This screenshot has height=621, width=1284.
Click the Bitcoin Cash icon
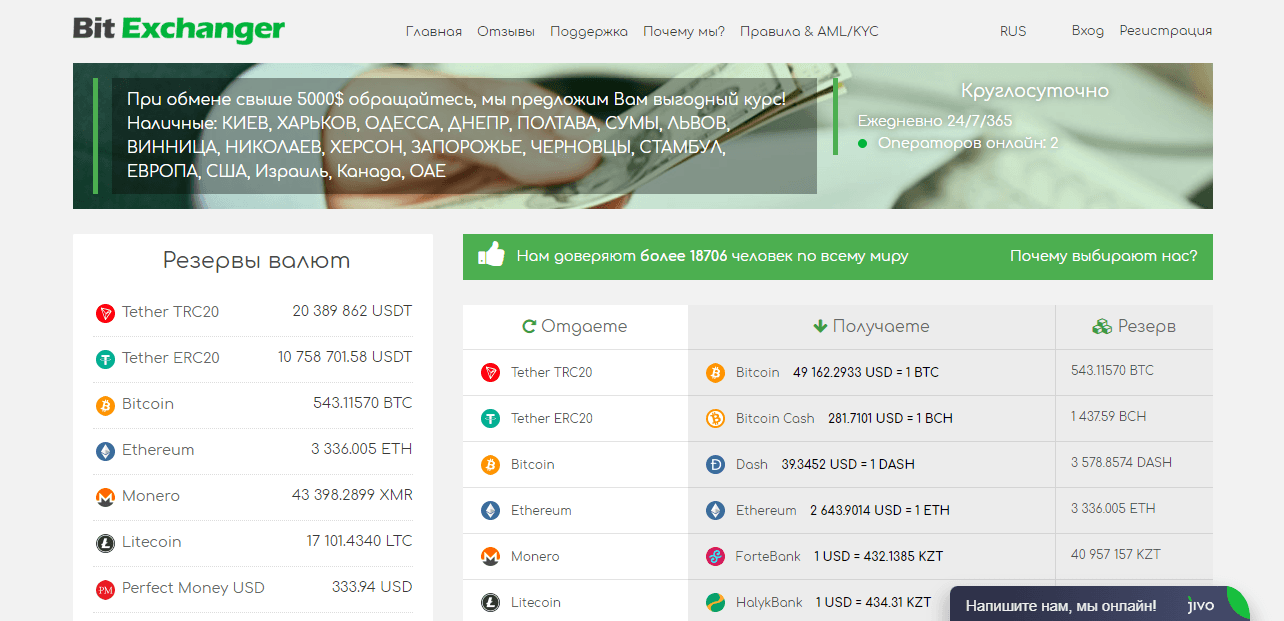pos(716,418)
